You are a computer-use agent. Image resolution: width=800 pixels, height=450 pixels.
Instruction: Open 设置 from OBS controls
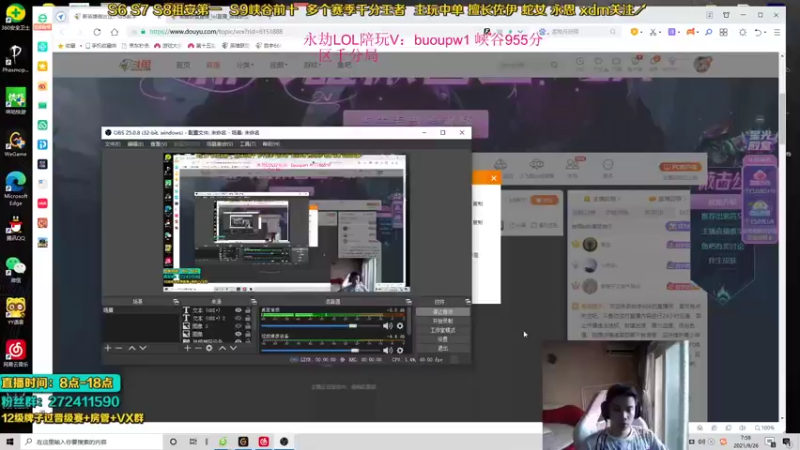(442, 339)
